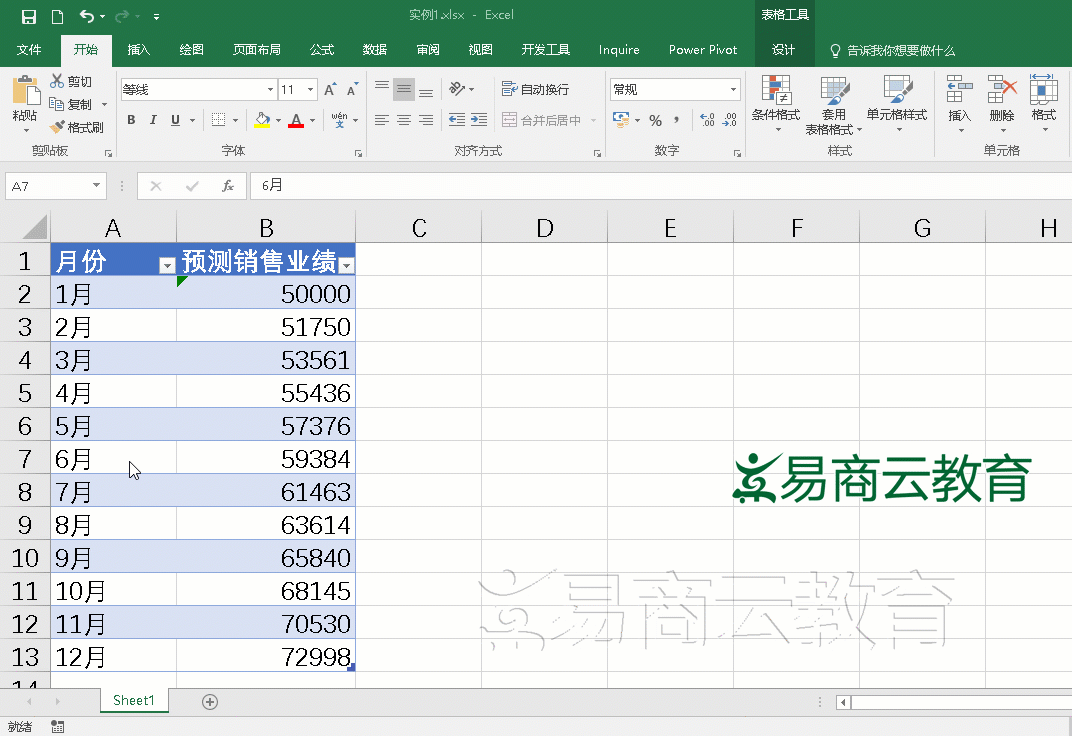1072x736 pixels.
Task: Open the Power Pivot tab
Action: pos(703,50)
